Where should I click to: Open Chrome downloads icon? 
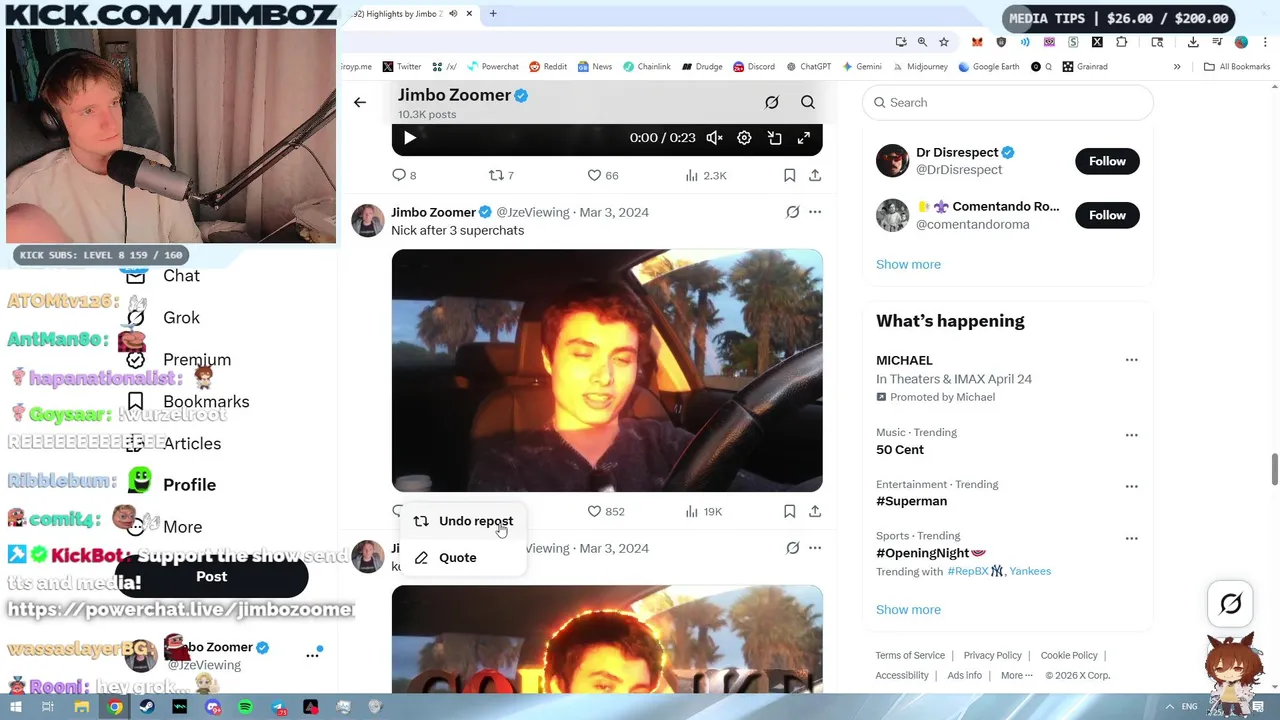[1193, 42]
